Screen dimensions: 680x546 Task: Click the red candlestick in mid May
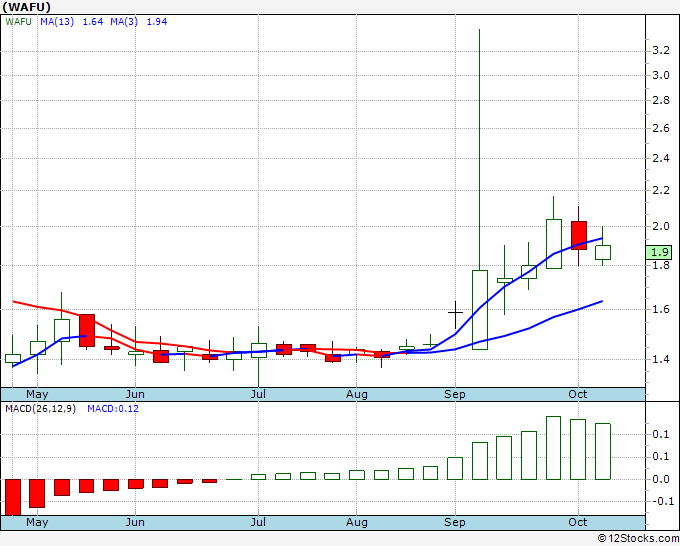click(x=87, y=329)
